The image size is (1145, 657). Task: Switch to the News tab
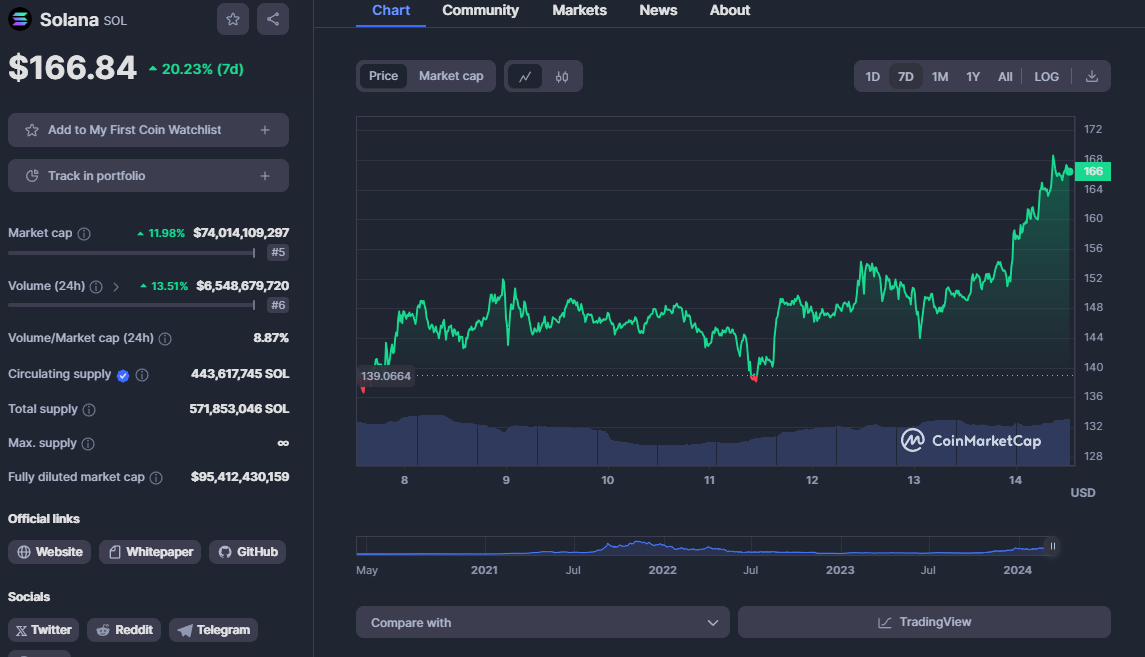pos(658,10)
